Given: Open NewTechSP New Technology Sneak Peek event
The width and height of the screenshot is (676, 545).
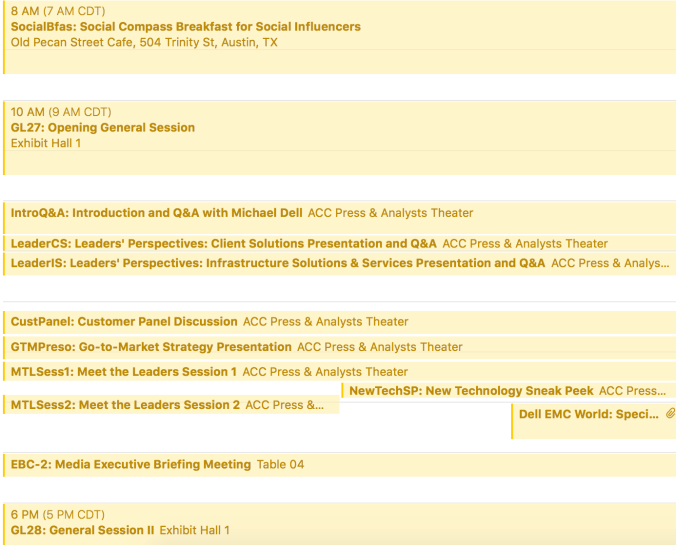Looking at the screenshot, I should (471, 391).
